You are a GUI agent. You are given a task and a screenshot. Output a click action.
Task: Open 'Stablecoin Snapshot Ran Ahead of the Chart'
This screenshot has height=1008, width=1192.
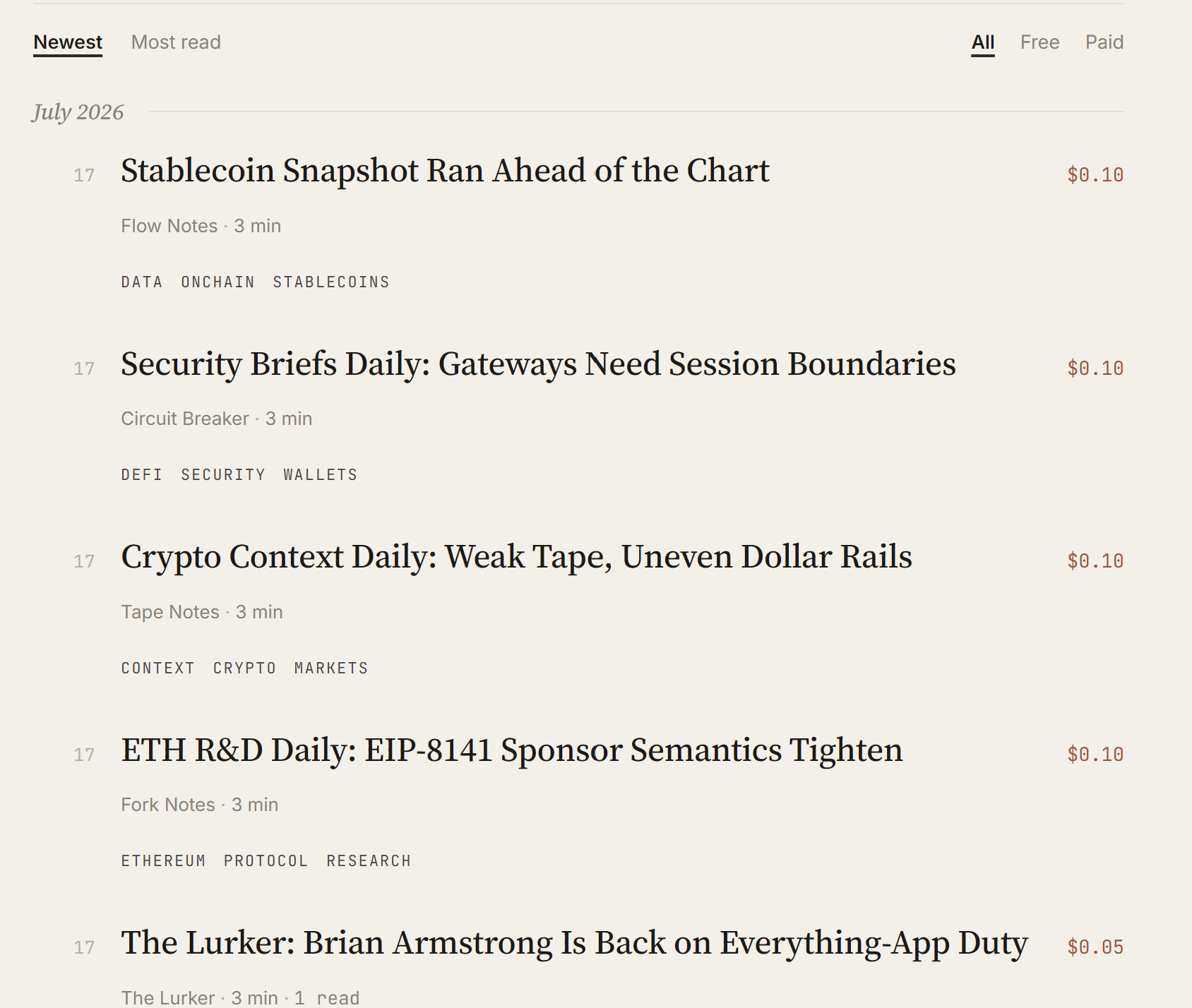445,171
